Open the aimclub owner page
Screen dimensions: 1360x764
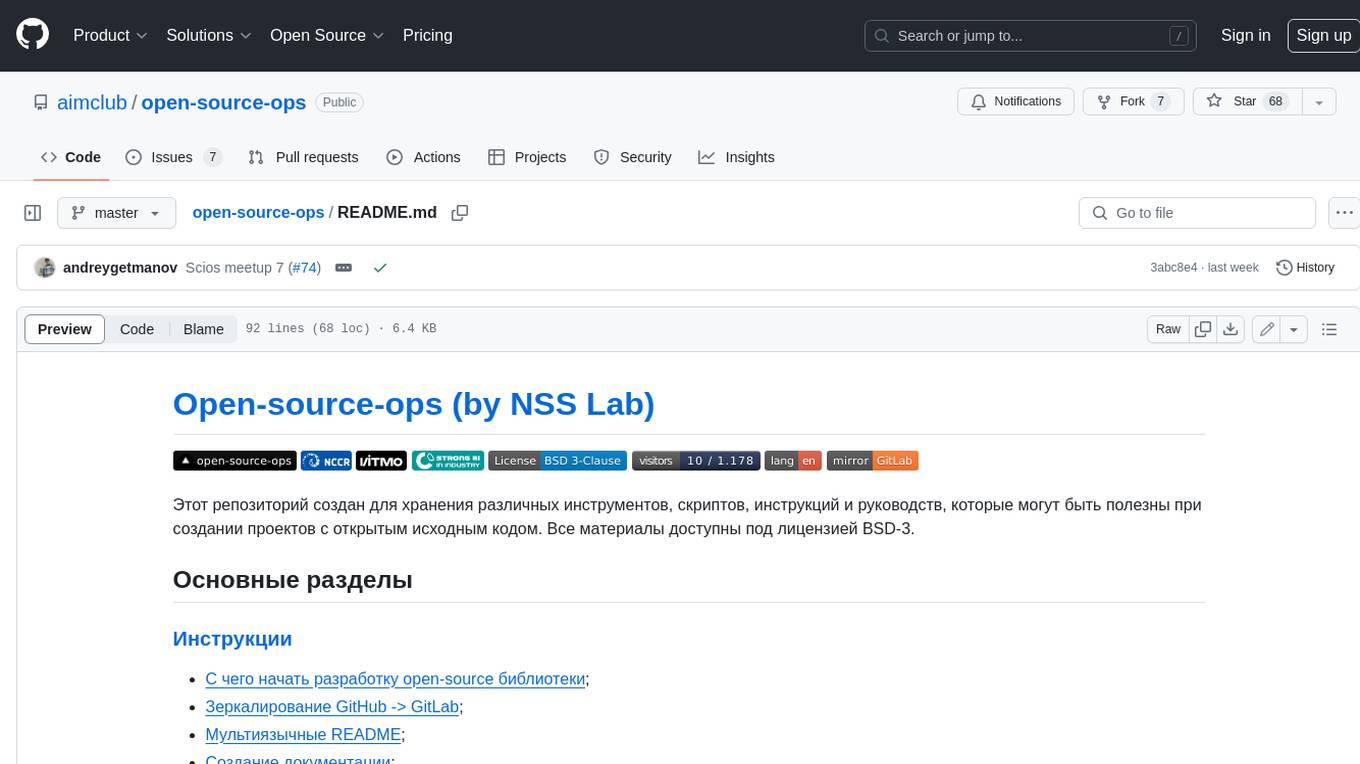[x=92, y=102]
